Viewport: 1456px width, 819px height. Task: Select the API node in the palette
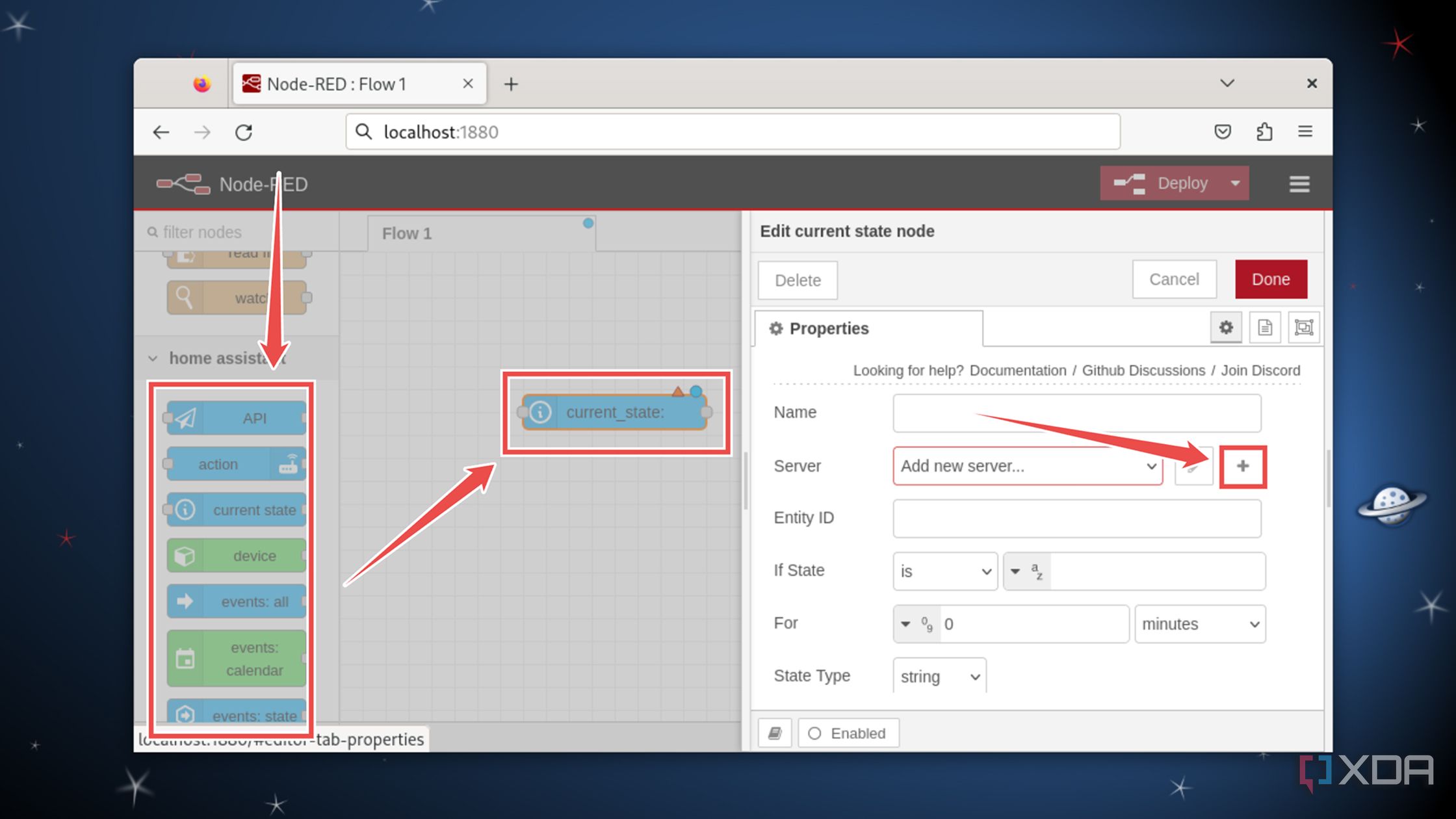pos(236,418)
